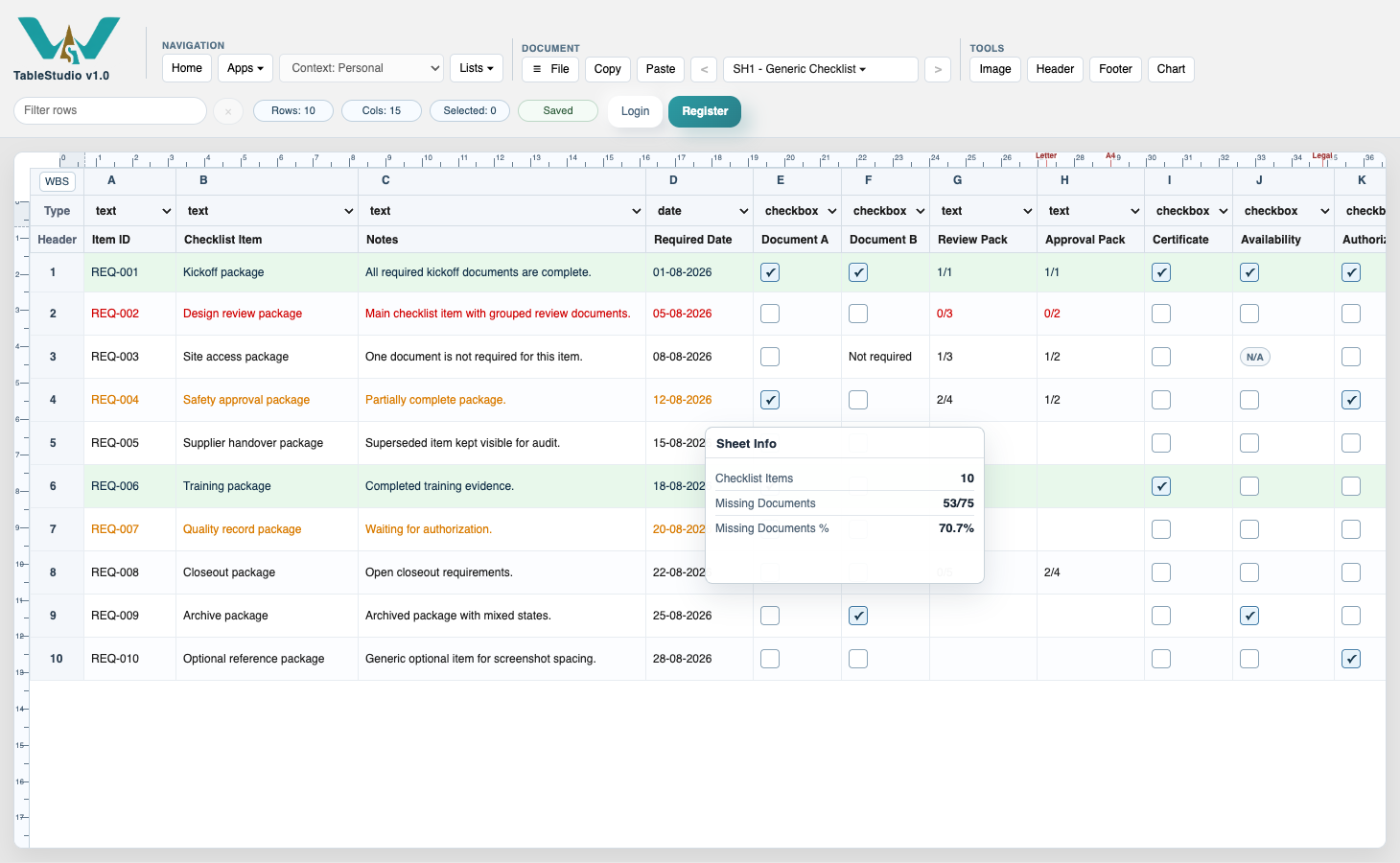The width and height of the screenshot is (1400, 863).
Task: Open the Context: Personal selector
Action: coord(362,68)
